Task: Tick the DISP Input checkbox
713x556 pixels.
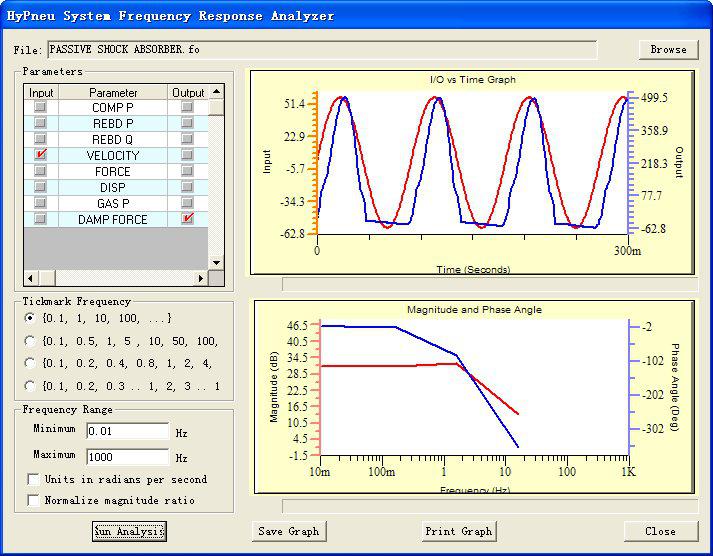Action: pyautogui.click(x=40, y=187)
